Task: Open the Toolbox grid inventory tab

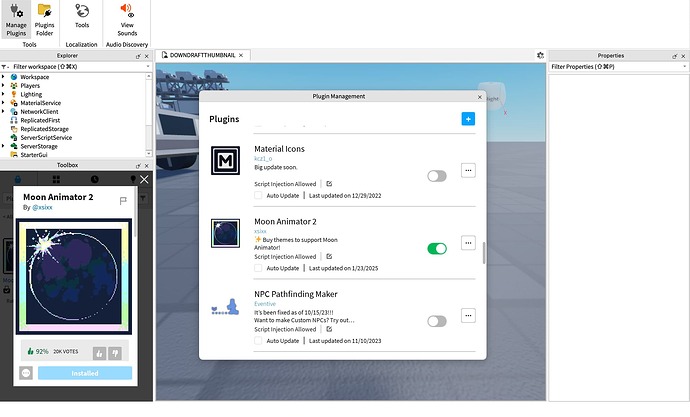Action: [x=56, y=179]
